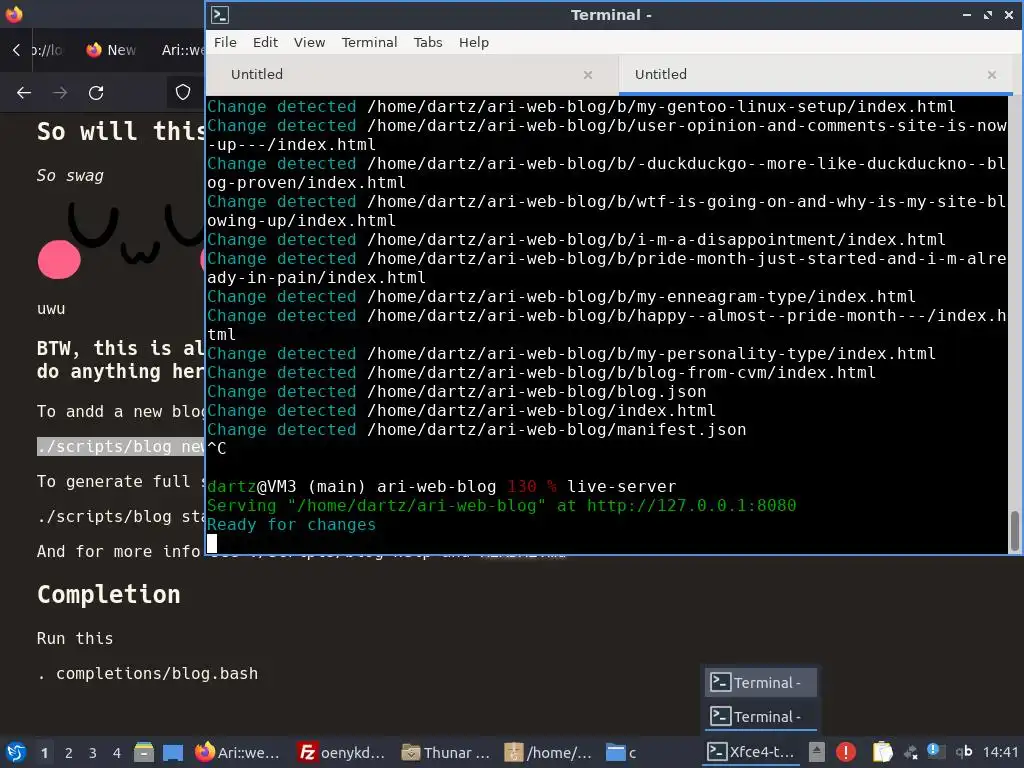Open the Help menu in Terminal
The width and height of the screenshot is (1024, 768).
(473, 42)
